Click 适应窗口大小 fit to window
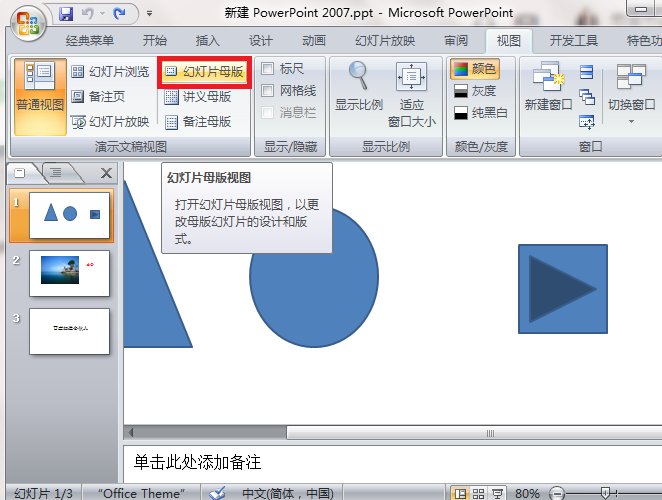Screen dimensions: 662x500 pos(412,95)
